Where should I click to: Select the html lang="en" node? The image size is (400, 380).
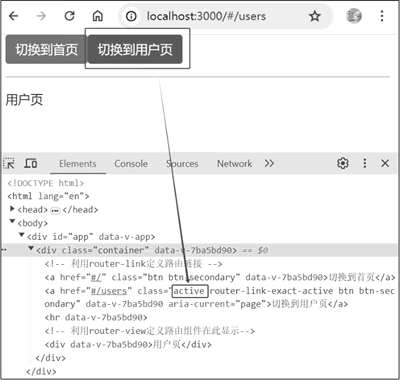click(48, 196)
